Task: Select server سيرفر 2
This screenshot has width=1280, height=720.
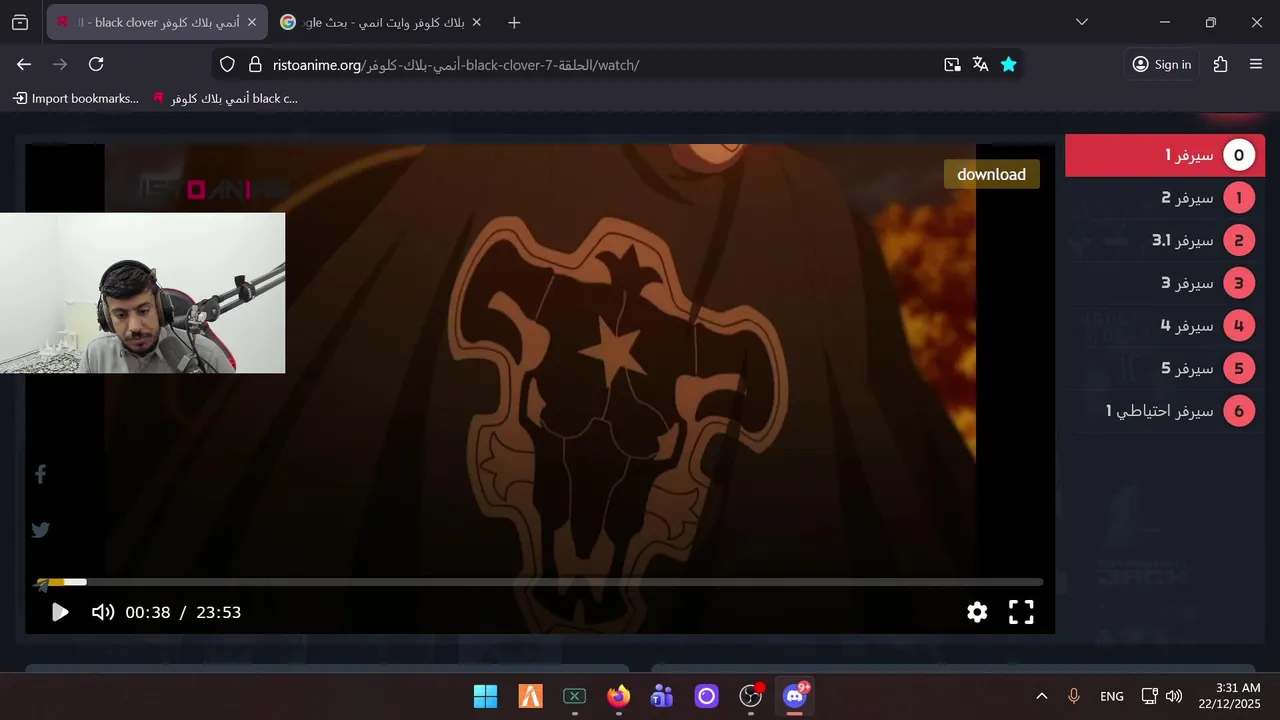Action: (1165, 198)
